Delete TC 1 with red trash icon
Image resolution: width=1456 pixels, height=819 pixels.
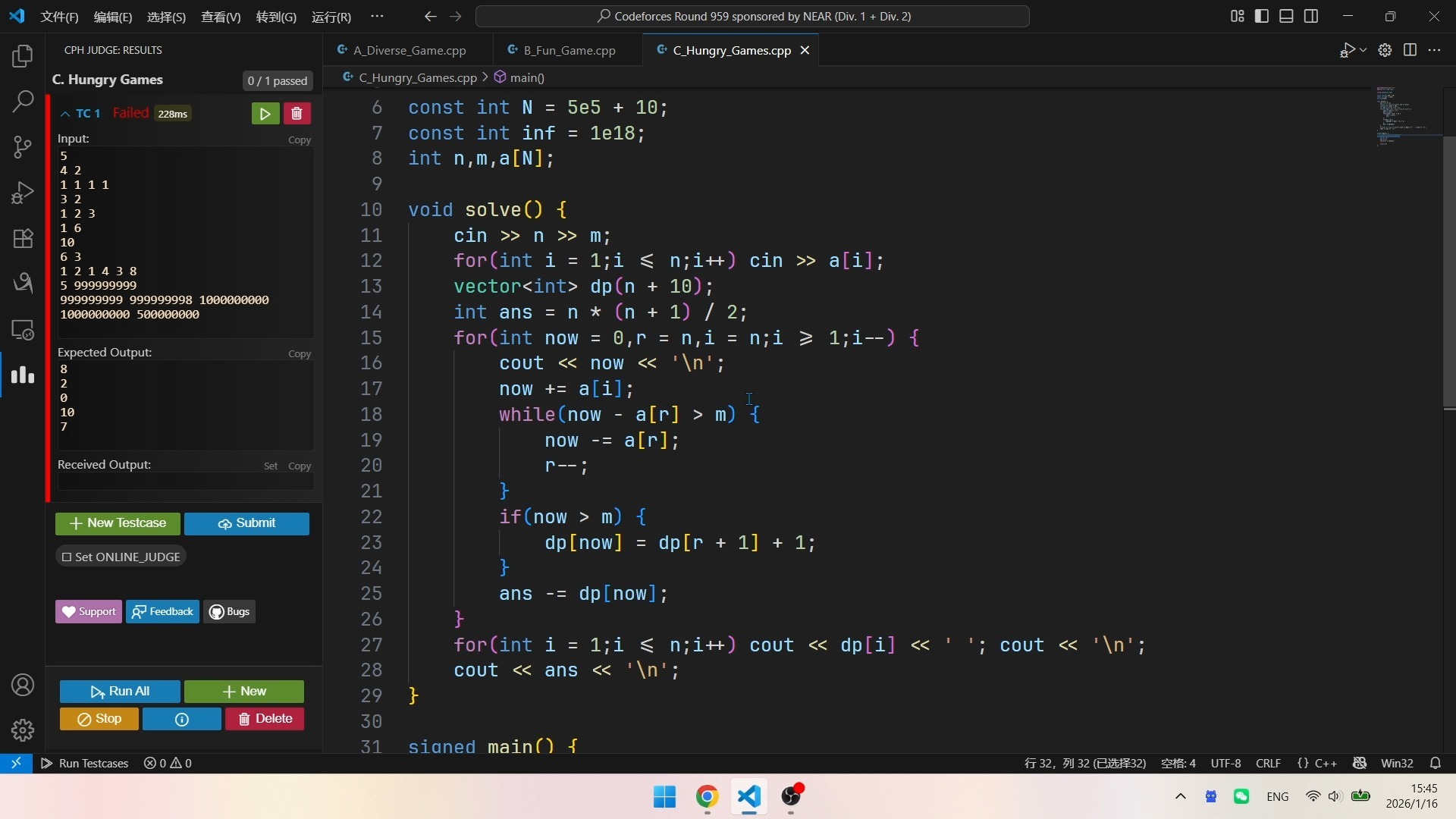click(297, 114)
